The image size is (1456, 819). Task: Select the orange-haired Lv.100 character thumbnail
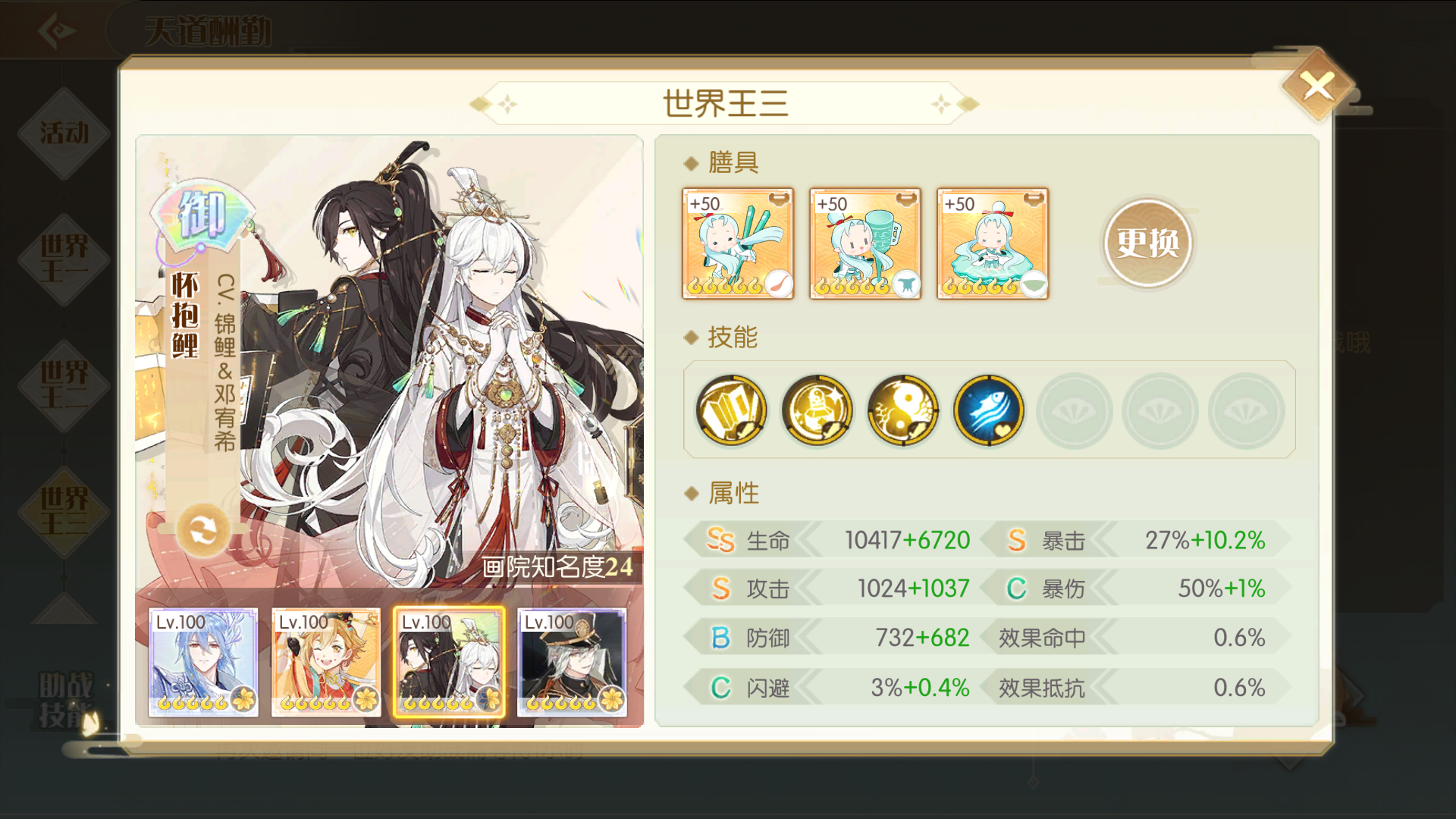326,662
